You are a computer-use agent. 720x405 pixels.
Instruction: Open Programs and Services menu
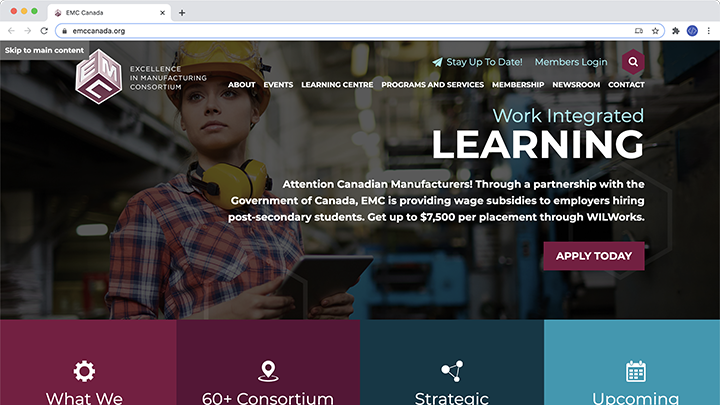tap(433, 84)
